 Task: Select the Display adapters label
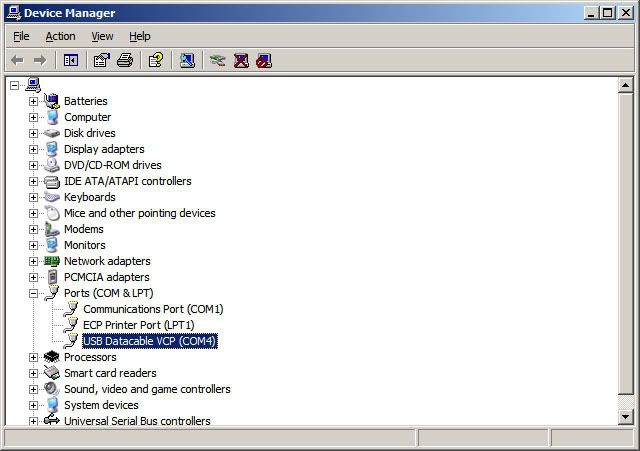tap(104, 149)
